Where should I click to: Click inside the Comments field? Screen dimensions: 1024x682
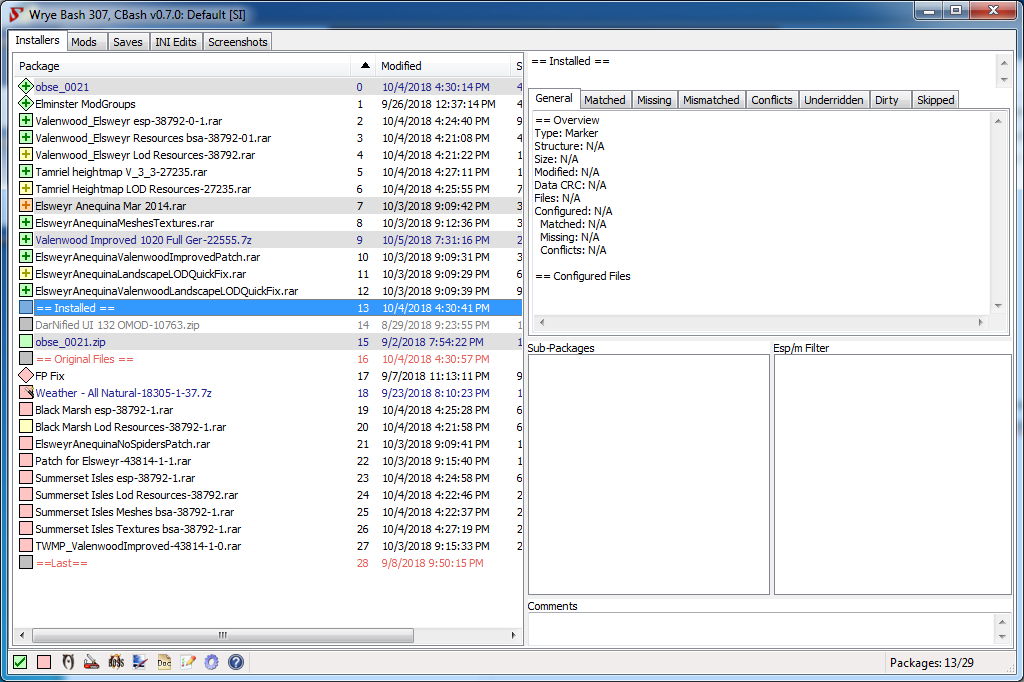pyautogui.click(x=760, y=625)
